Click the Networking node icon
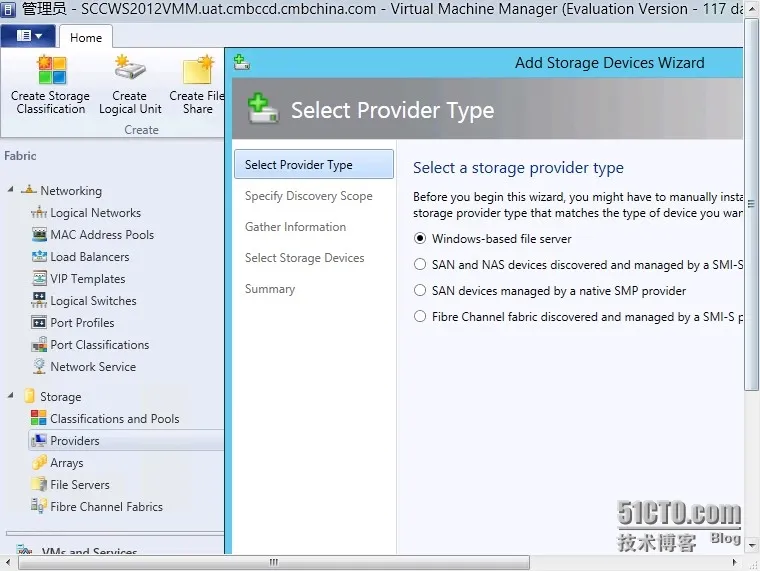Image resolution: width=760 pixels, height=571 pixels. coord(29,190)
